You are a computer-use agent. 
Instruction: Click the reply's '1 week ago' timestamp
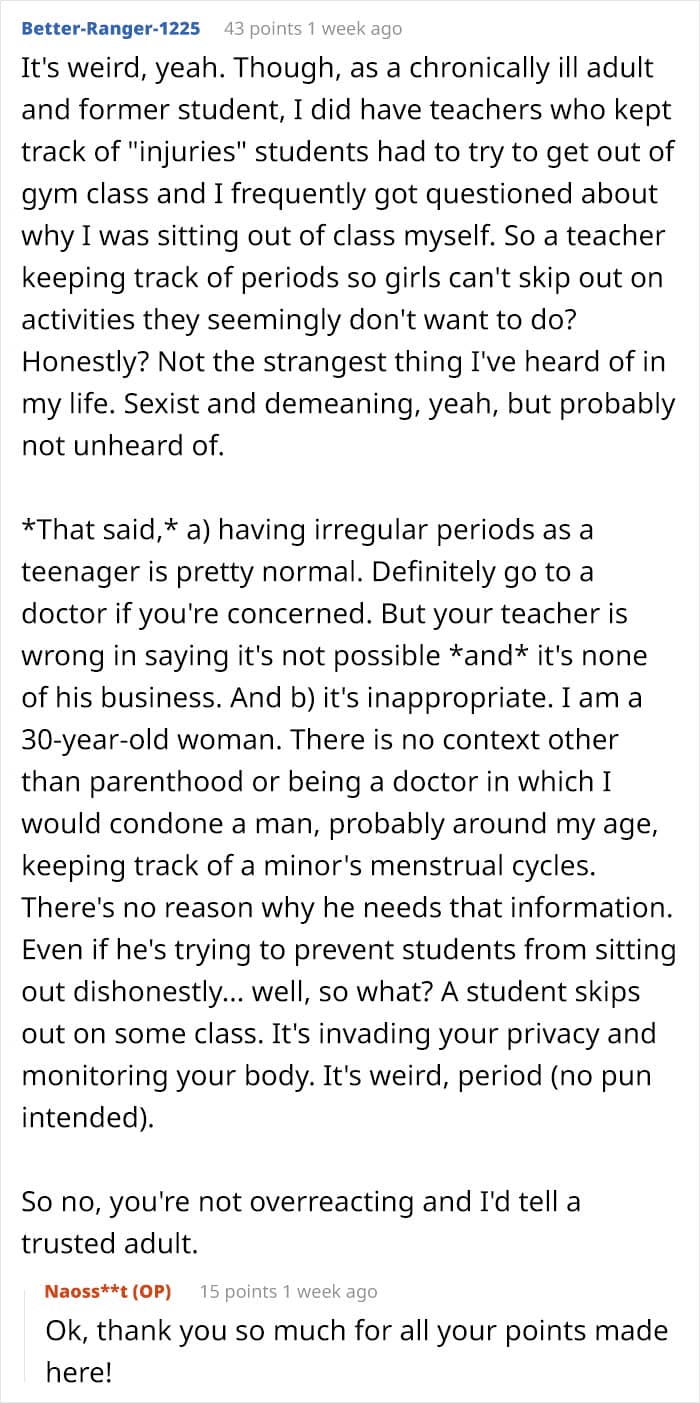331,1291
